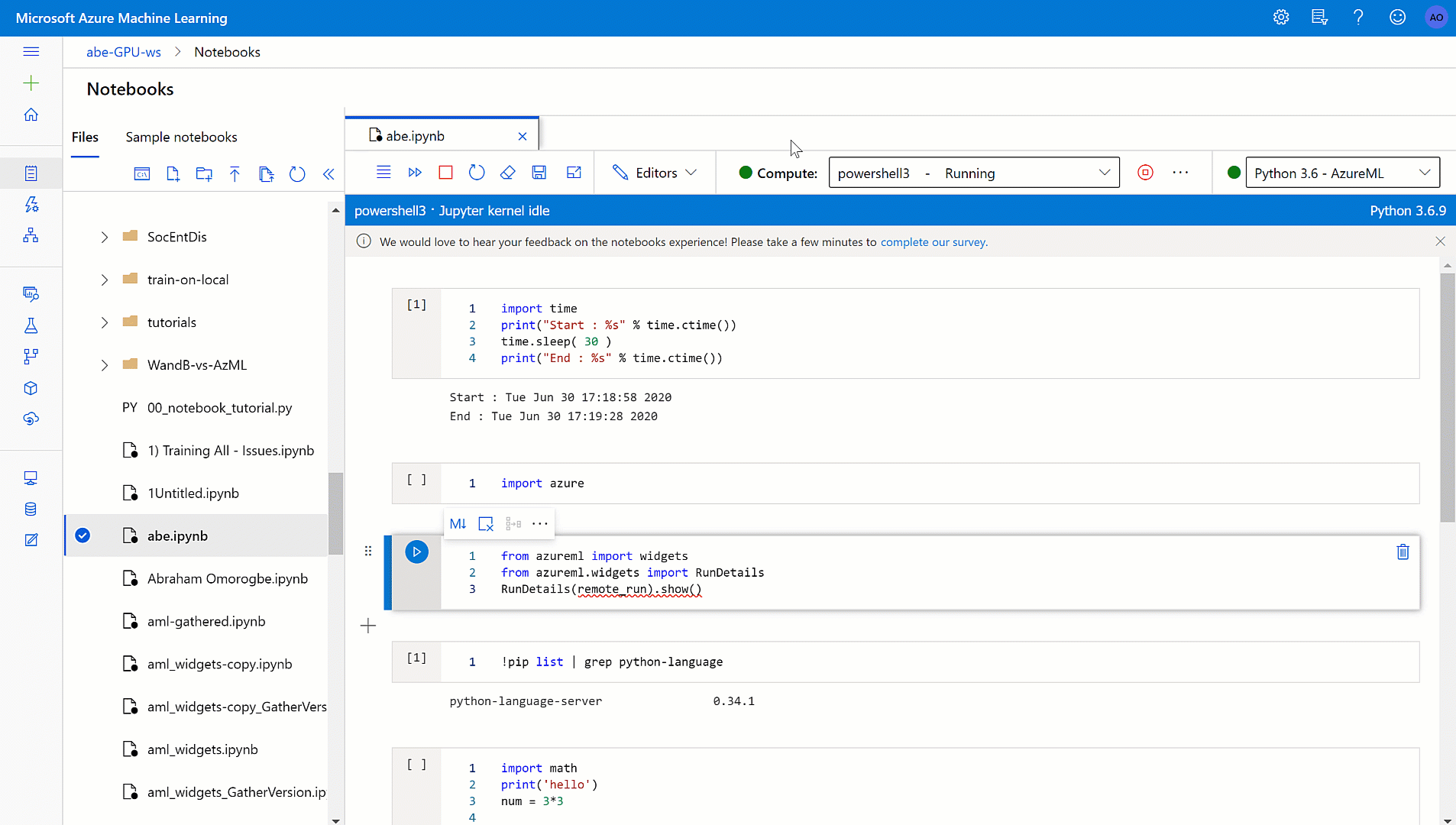This screenshot has width=1456, height=825.
Task: Open the feedback smiley icon
Action: point(1397,18)
